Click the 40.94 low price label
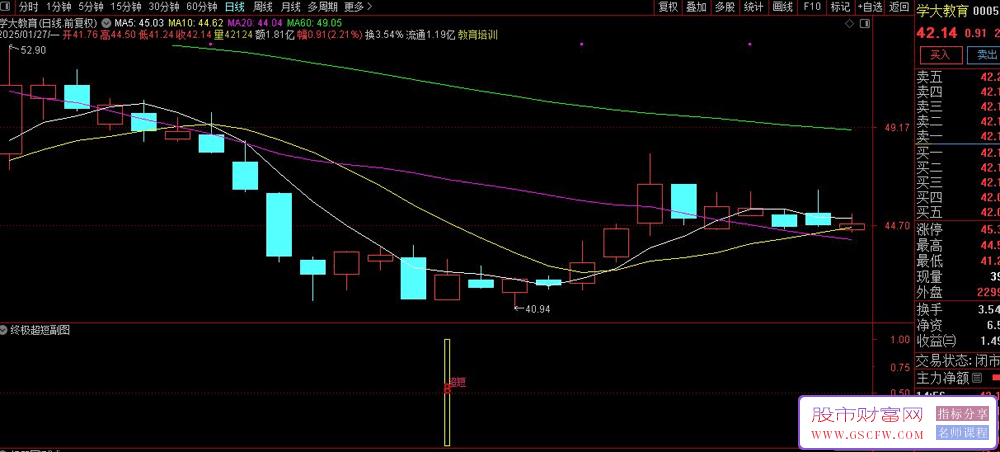This screenshot has width=1000, height=452. [x=536, y=309]
